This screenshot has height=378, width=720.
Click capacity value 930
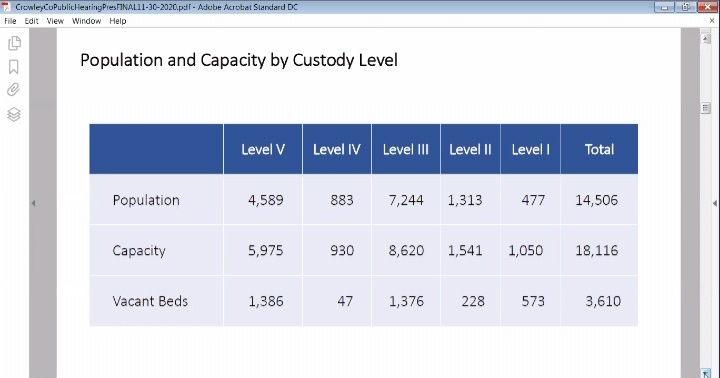coord(342,251)
